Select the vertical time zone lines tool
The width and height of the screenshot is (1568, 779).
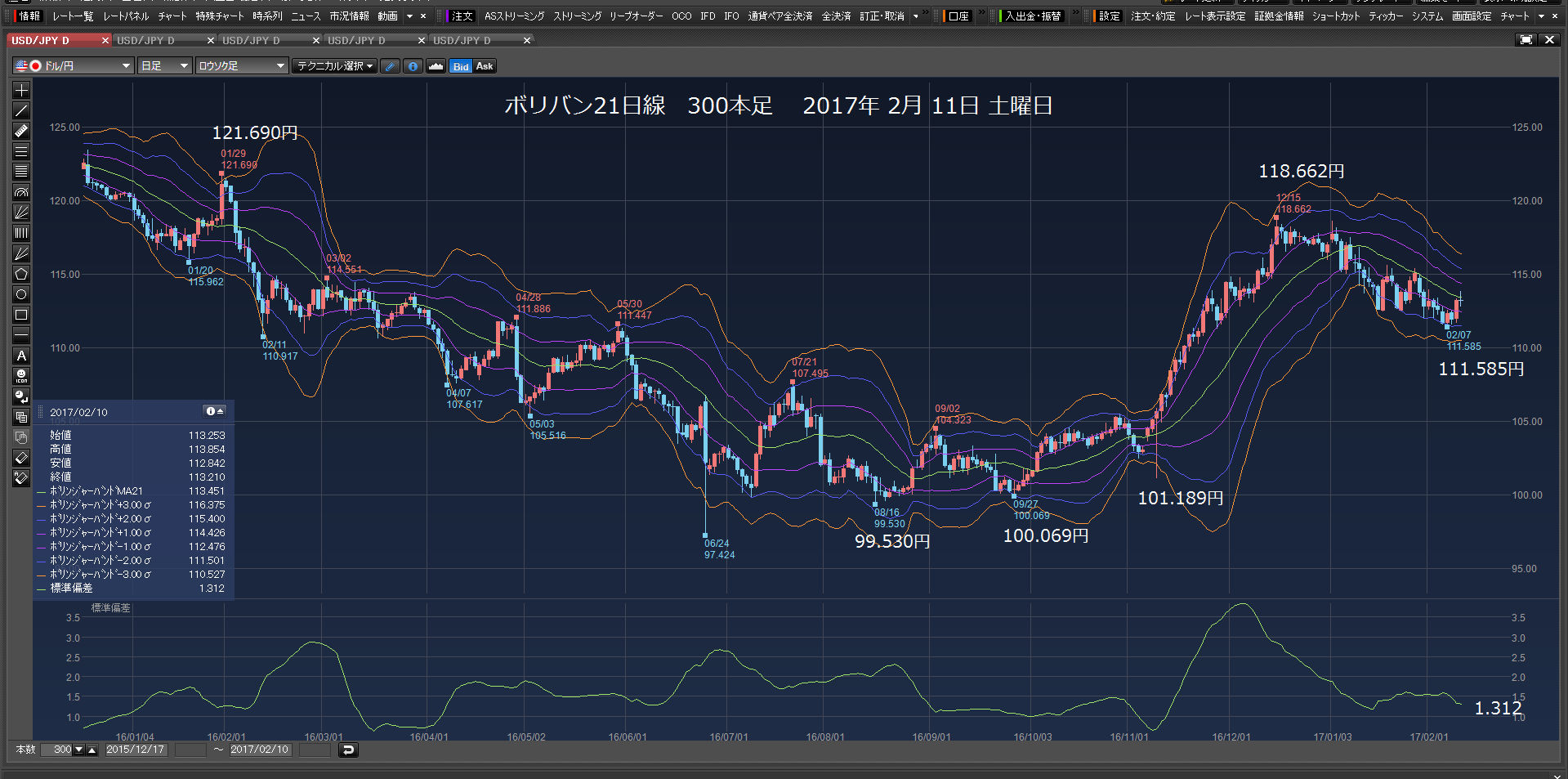coord(21,233)
